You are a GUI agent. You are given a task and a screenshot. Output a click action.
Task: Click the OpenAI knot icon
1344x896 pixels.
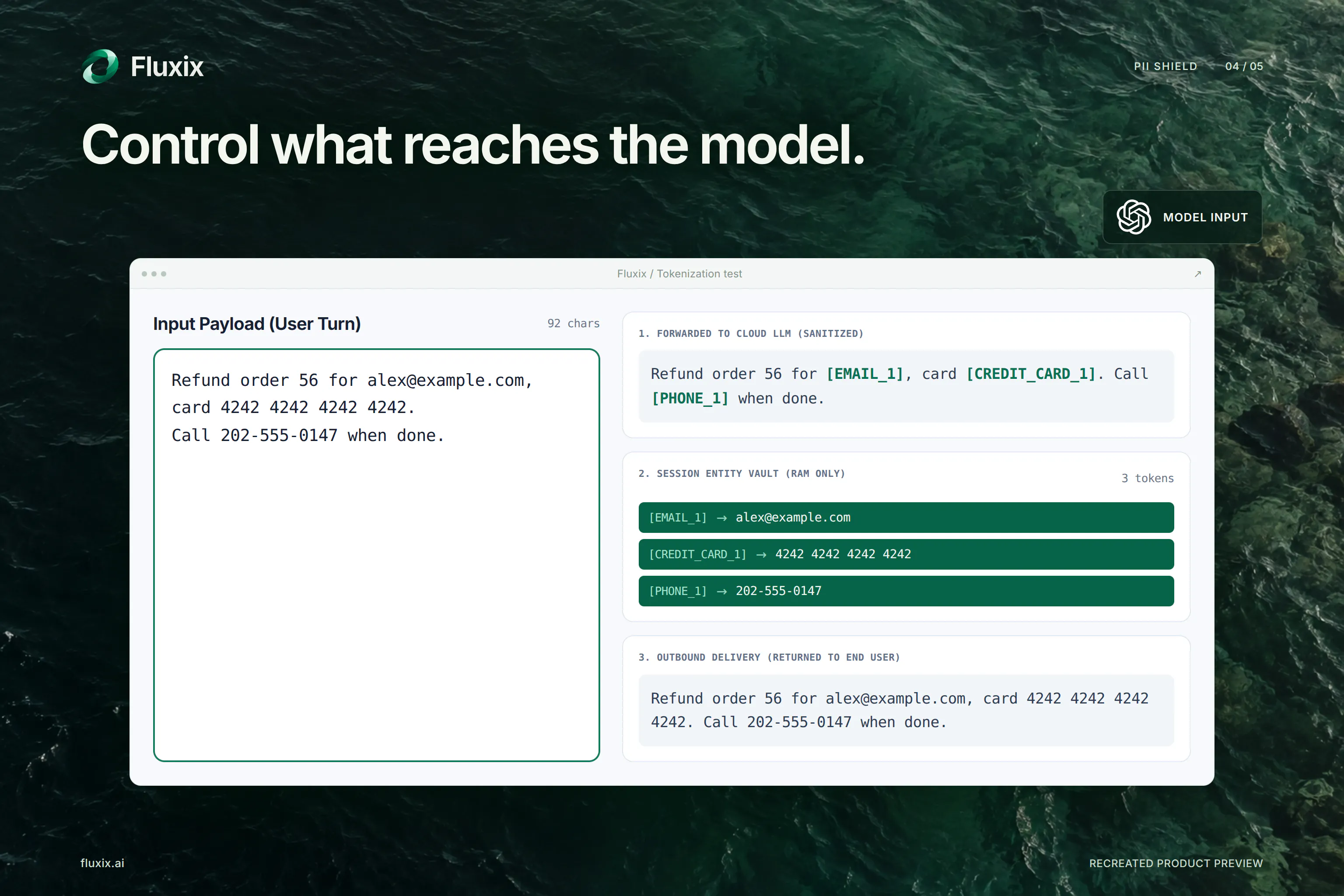[x=1134, y=217]
